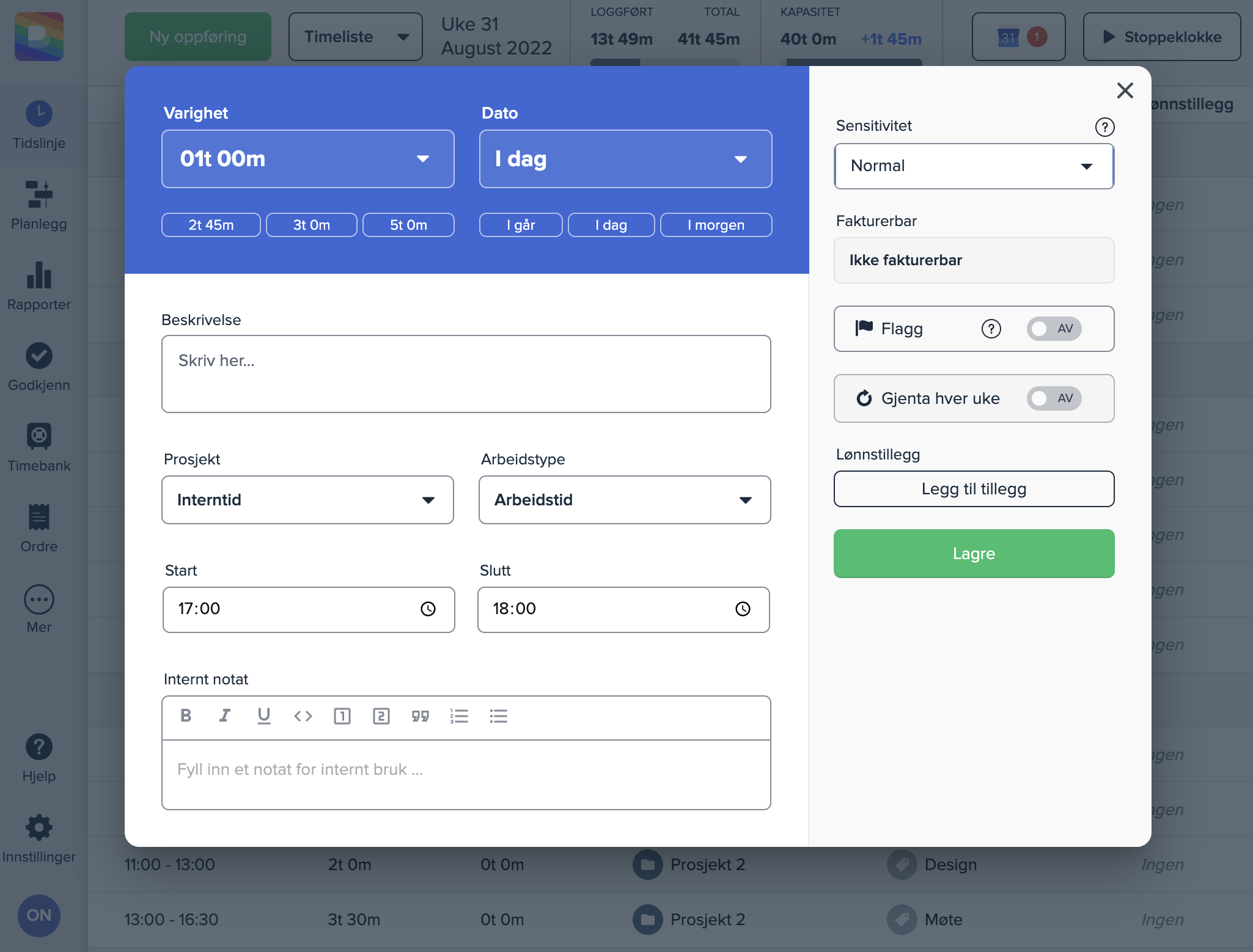Screen dimensions: 1253x952
Task: Toggle the Flagg switch on
Action: tap(1053, 329)
